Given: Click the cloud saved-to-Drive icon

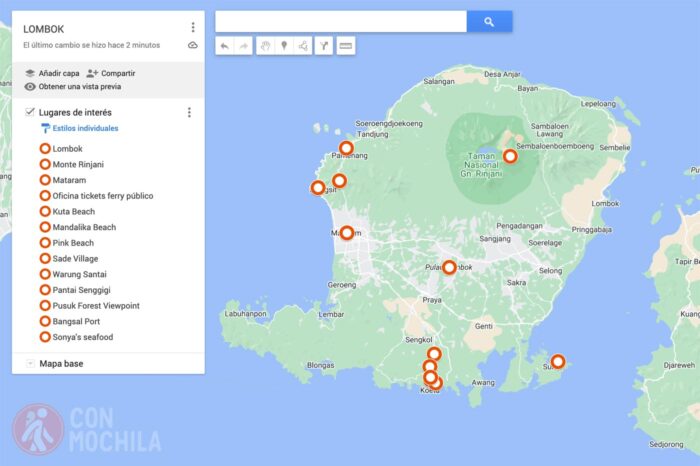Looking at the screenshot, I should (x=193, y=45).
